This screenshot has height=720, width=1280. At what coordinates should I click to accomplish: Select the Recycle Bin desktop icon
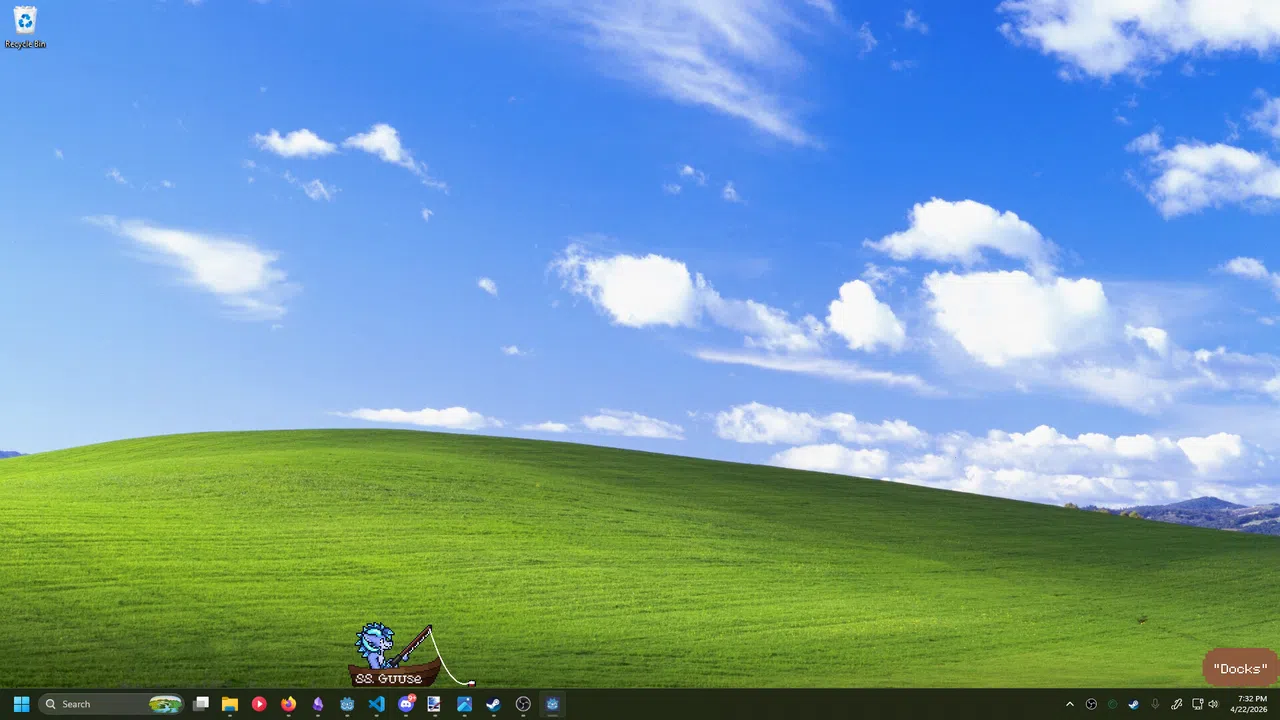(25, 27)
